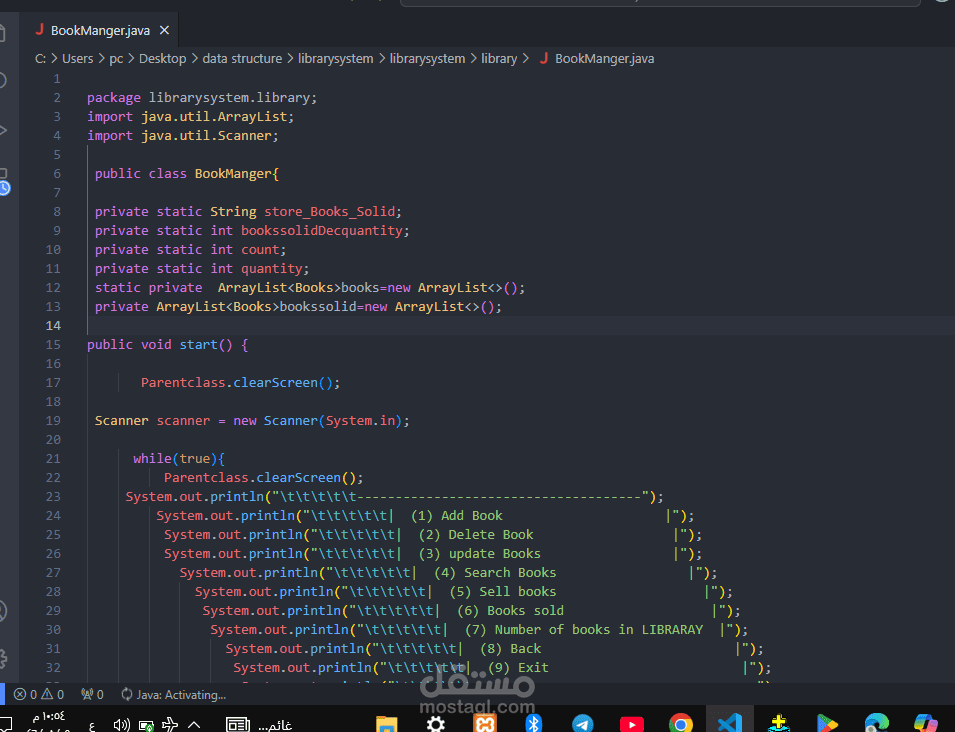Open YouTube from the taskbar
955x732 pixels.
point(632,724)
